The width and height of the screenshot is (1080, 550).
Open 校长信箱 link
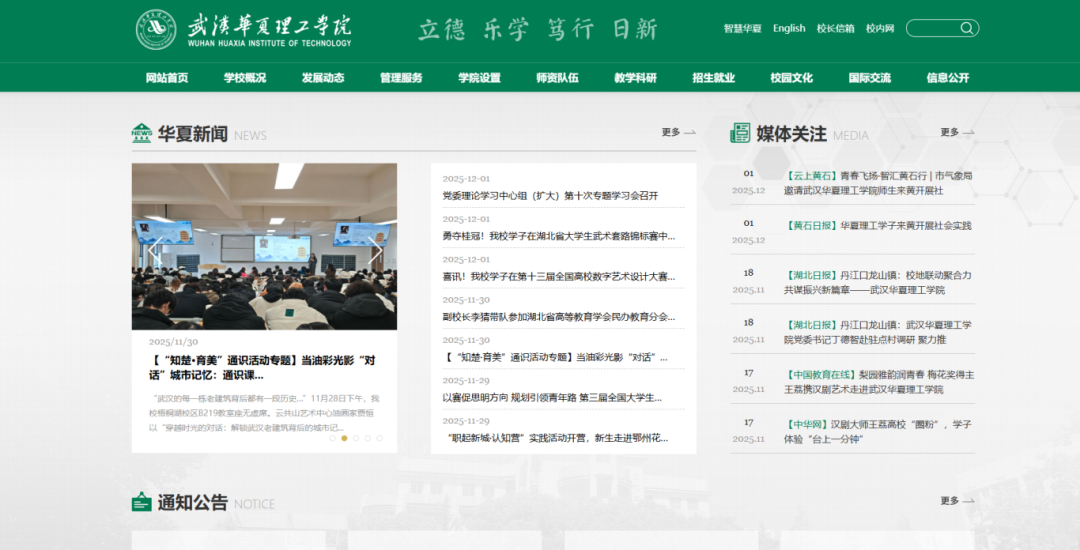pos(835,28)
